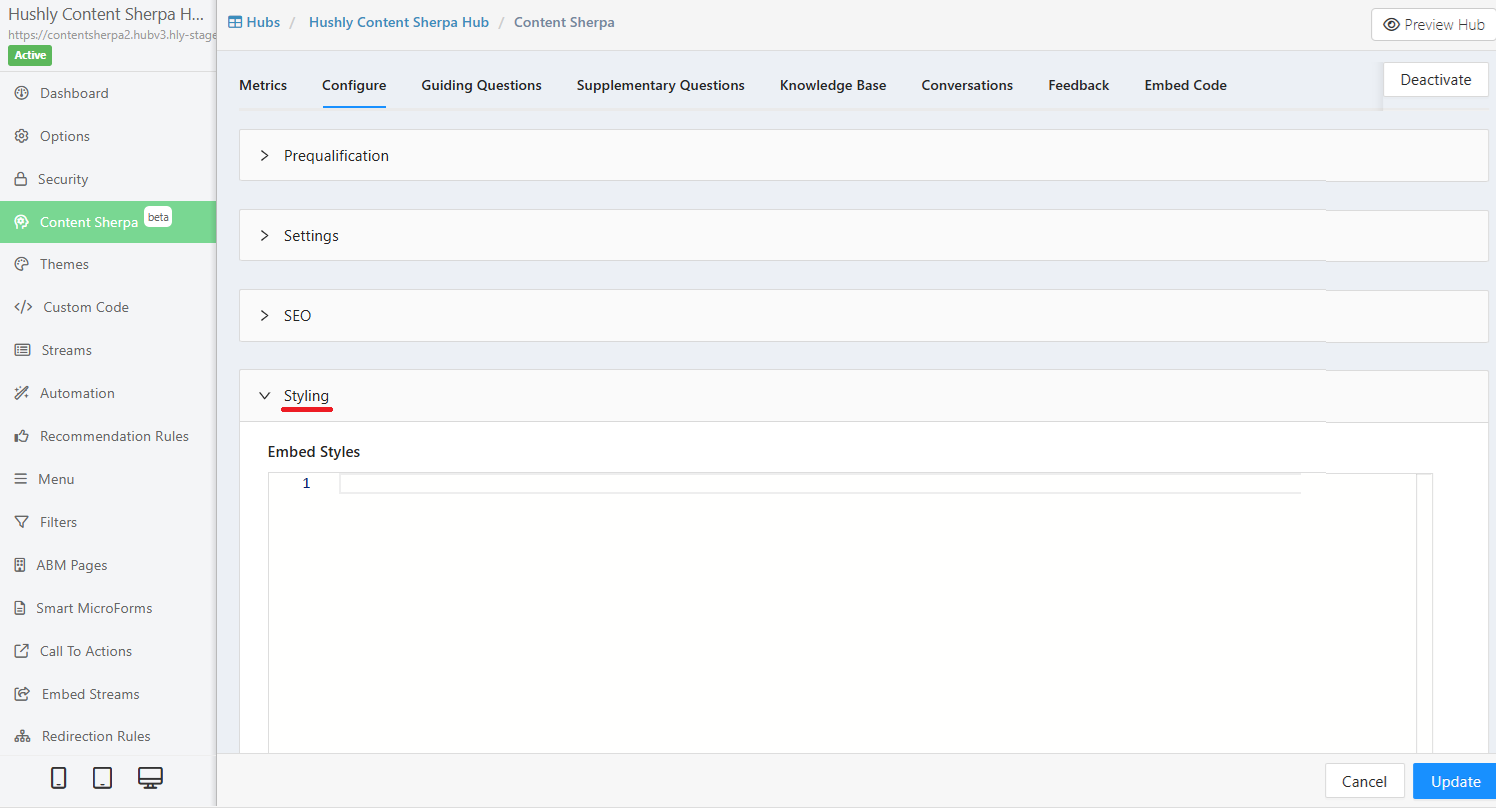
Task: Go to Hubs in the breadcrumb
Action: pyautogui.click(x=254, y=22)
